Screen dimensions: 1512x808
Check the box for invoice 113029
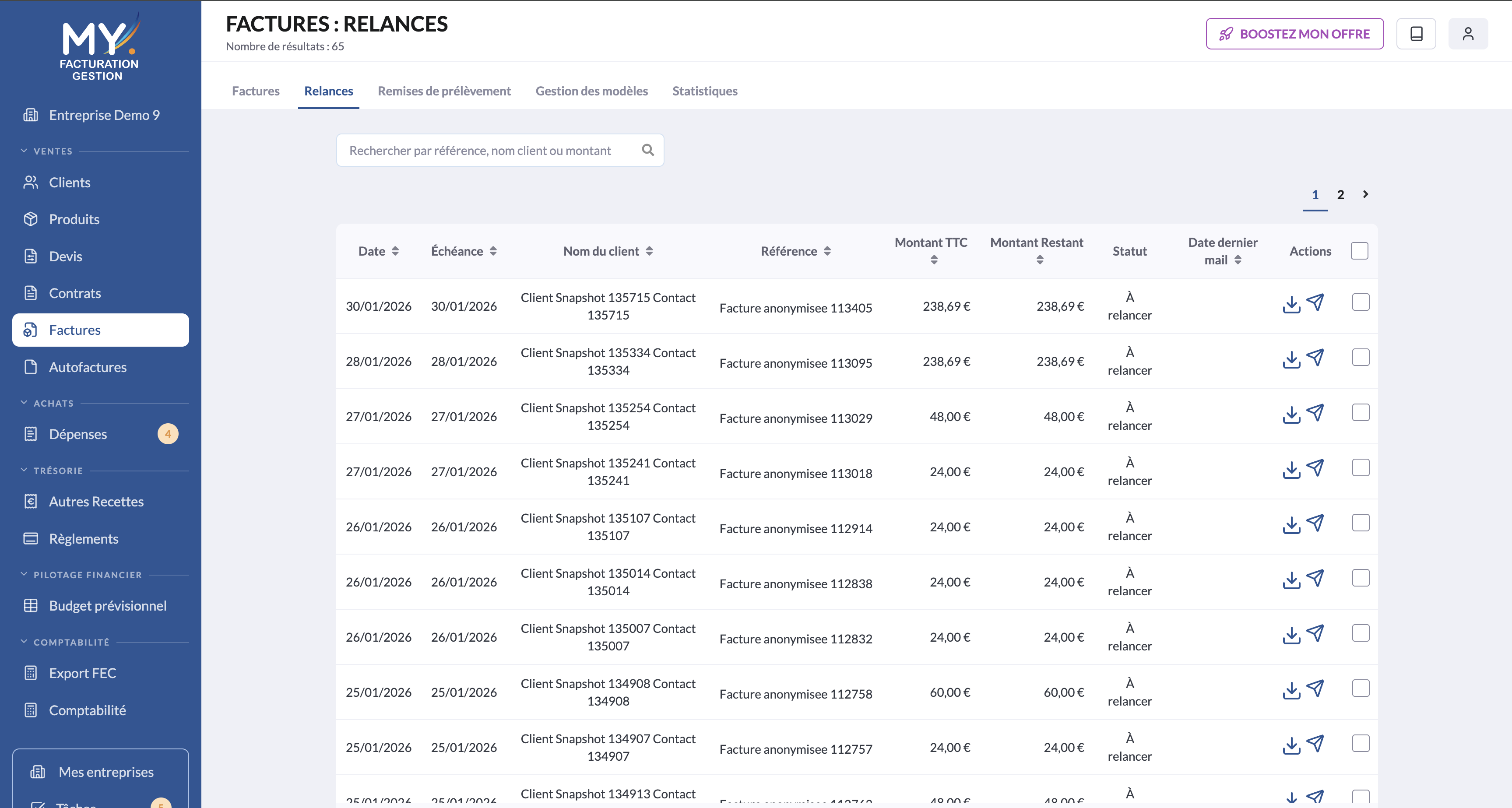[x=1361, y=412]
